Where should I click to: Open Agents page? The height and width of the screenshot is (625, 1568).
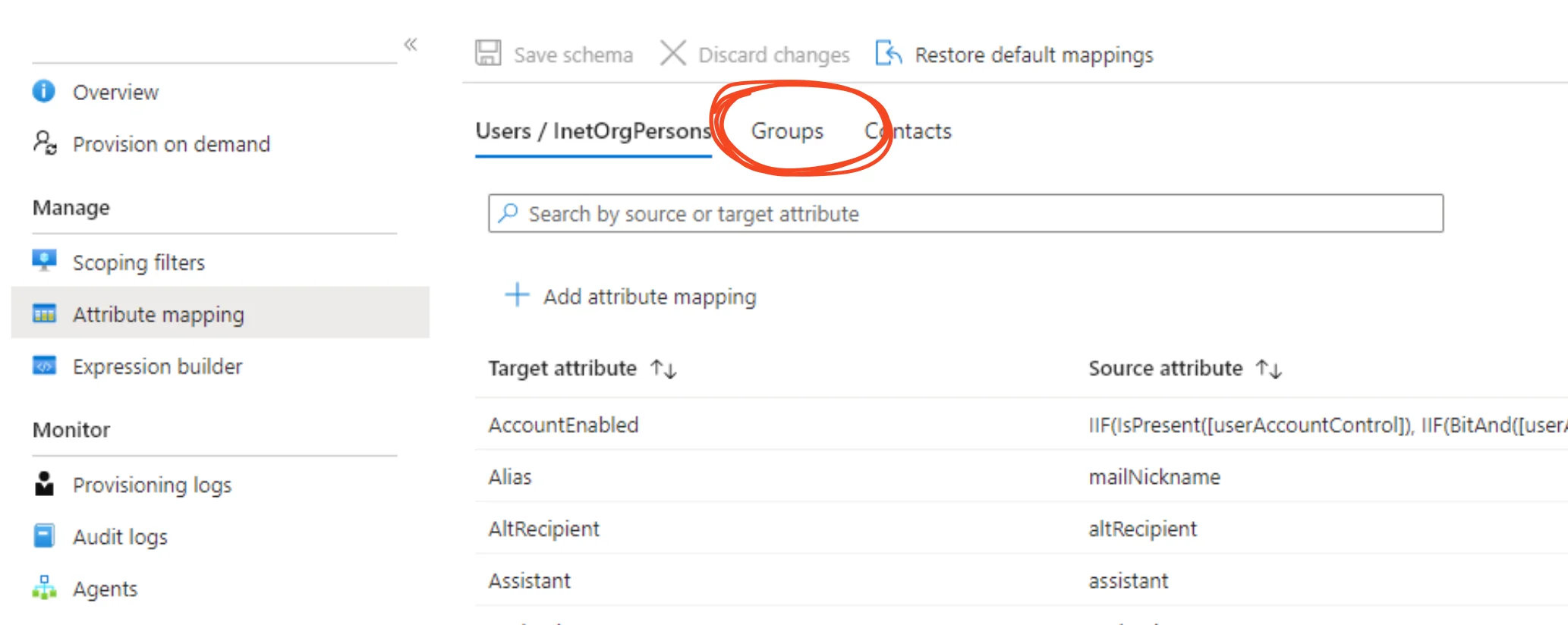point(105,589)
